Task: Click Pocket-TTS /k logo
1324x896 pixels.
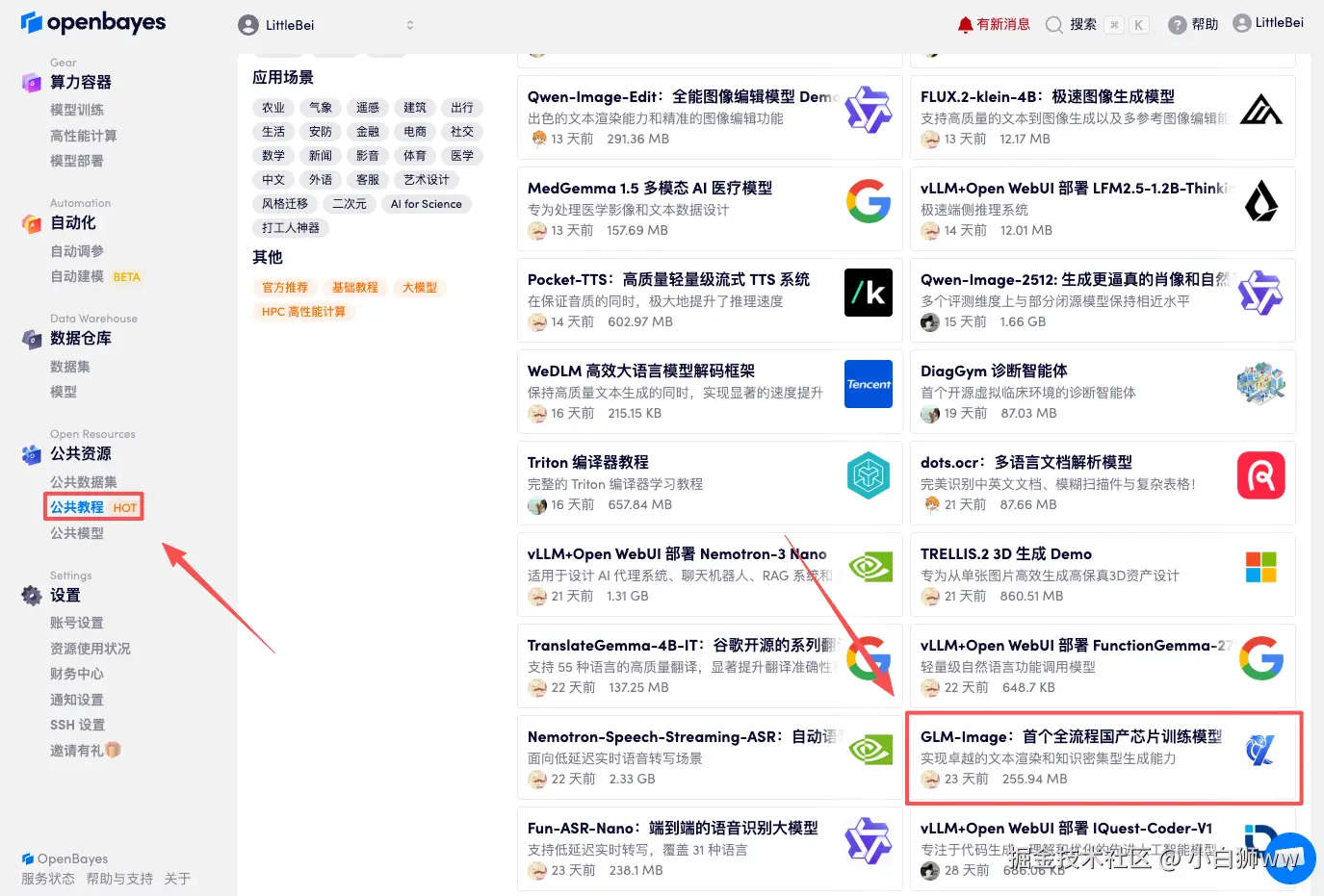Action: [869, 293]
